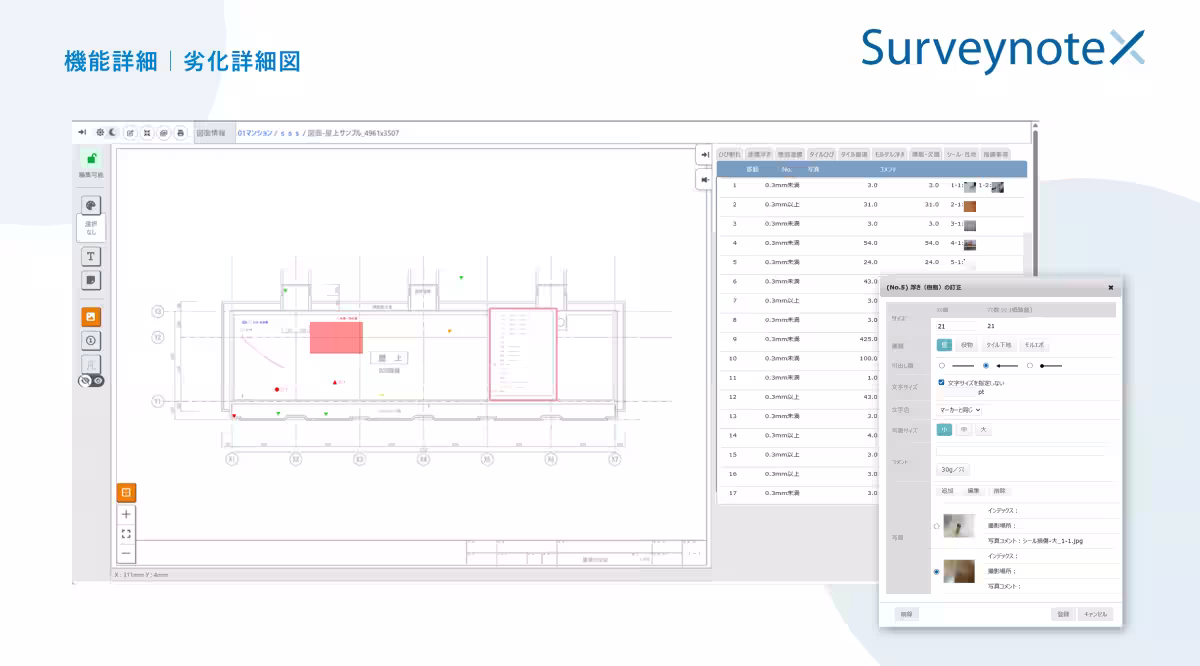
Task: Open settings gear icon in top toolbar
Action: 100,132
